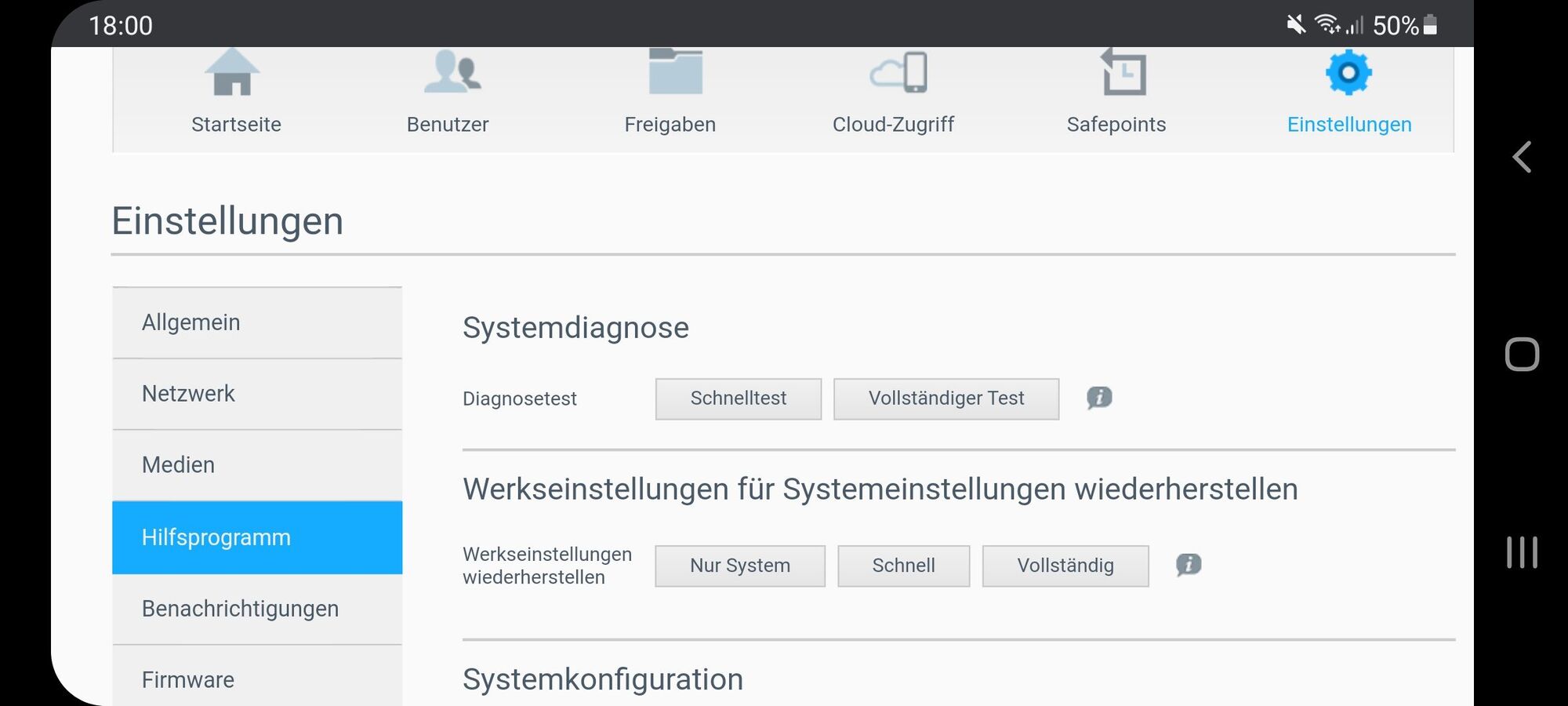
Task: Select the Startseite label
Action: [x=236, y=125]
